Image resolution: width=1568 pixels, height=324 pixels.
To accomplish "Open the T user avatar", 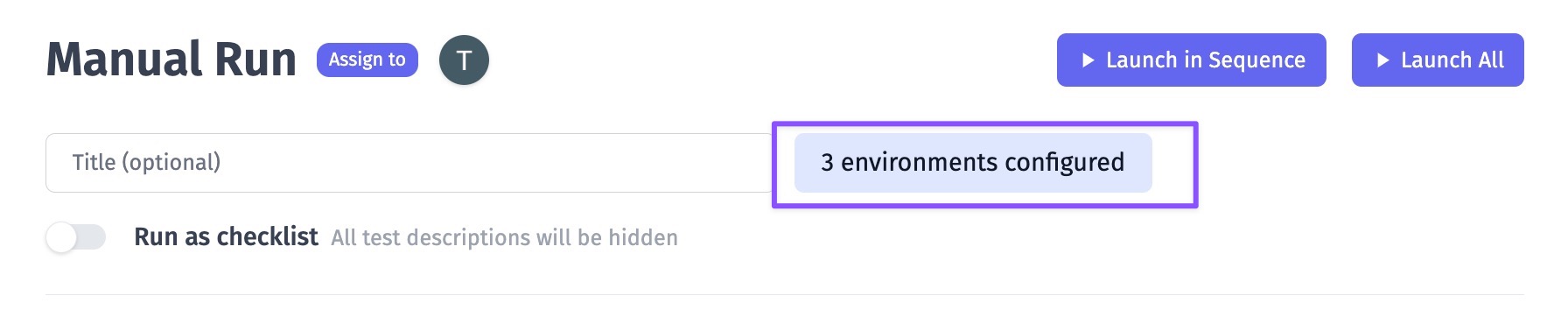I will [x=464, y=60].
